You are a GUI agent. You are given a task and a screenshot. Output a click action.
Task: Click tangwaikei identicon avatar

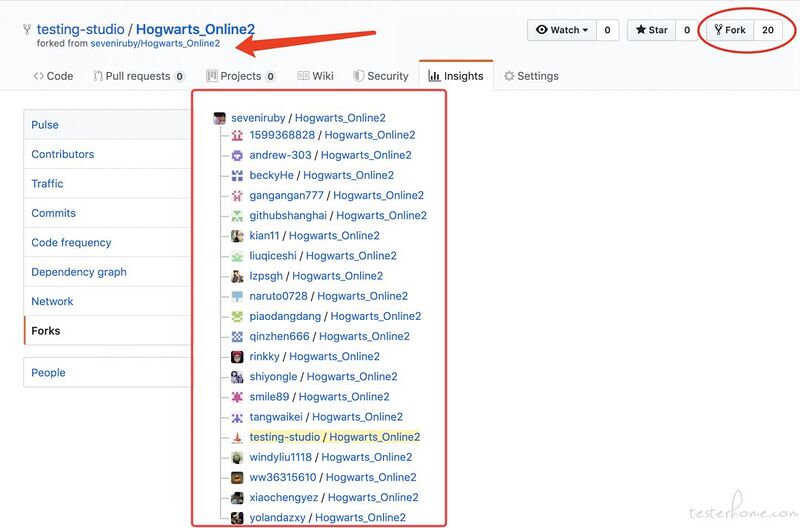click(x=237, y=417)
